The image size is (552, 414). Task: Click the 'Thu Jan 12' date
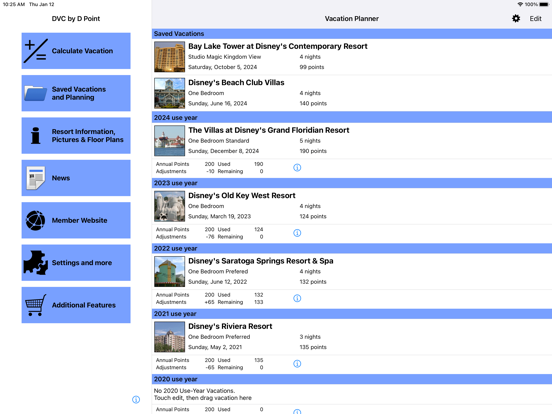42,4
